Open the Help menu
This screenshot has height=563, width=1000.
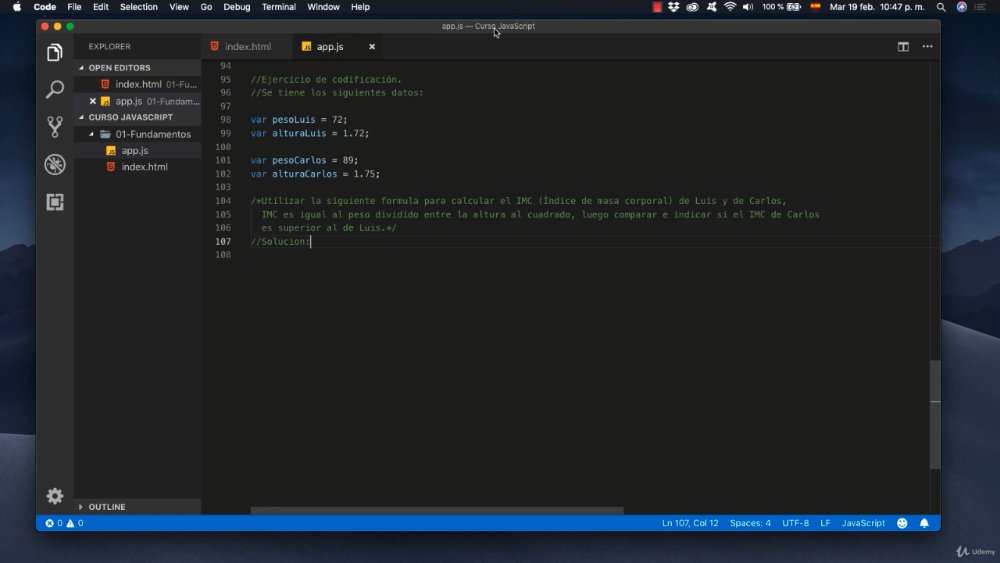(x=360, y=7)
